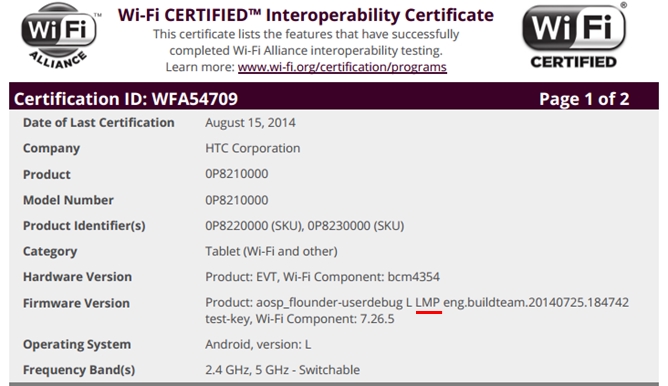
Task: Click the Page 1 of 2 indicator
Action: (584, 99)
